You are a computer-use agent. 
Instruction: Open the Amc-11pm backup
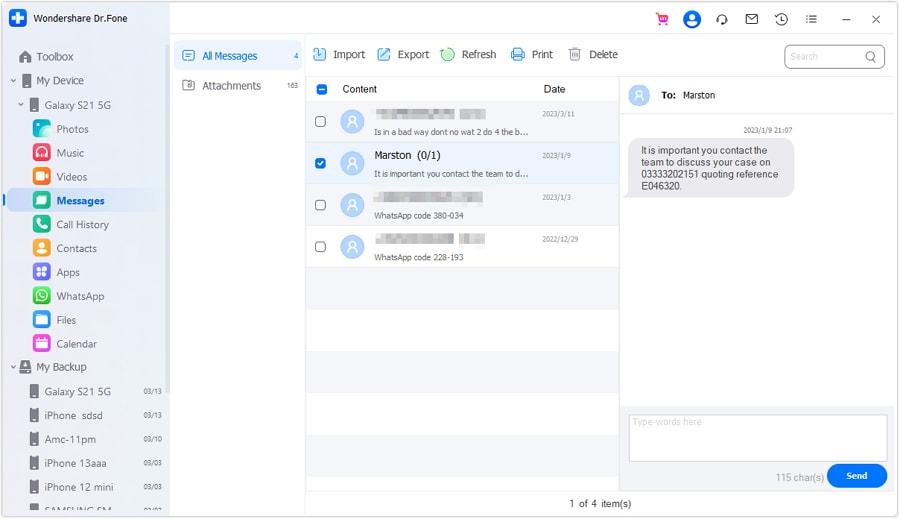95,439
